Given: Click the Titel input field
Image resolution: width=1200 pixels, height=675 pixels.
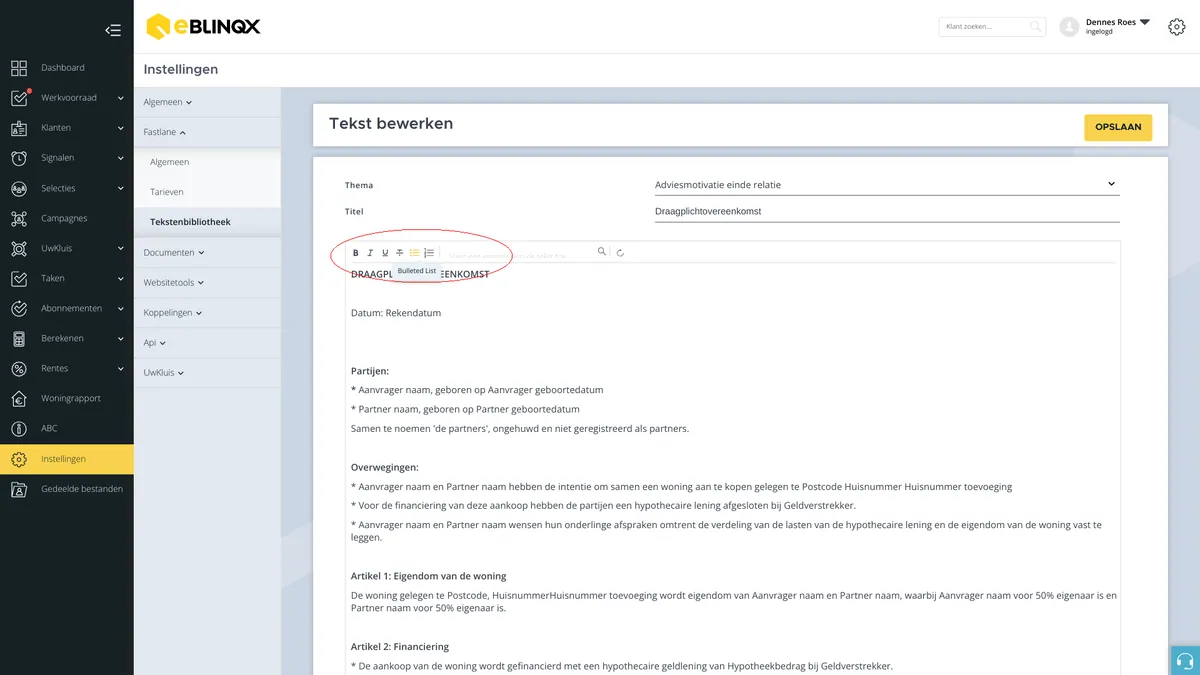Looking at the screenshot, I should pos(885,211).
